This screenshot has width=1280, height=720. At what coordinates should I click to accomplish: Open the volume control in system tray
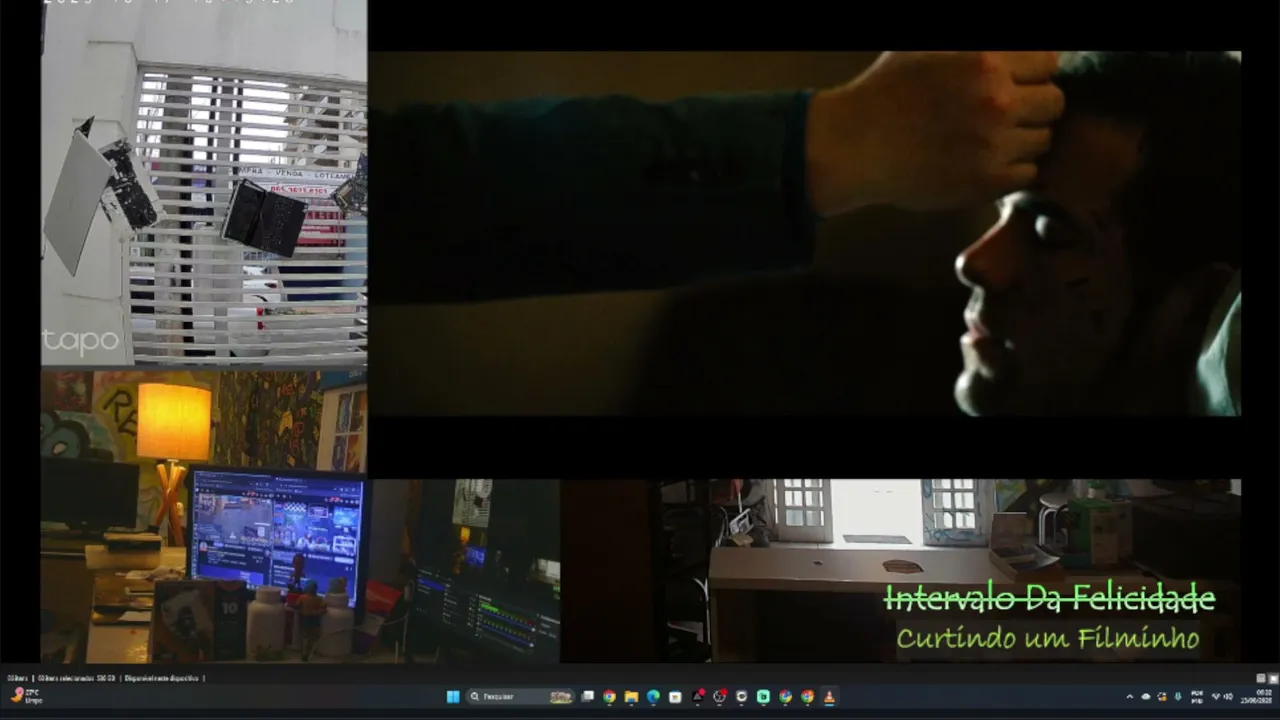point(1228,697)
